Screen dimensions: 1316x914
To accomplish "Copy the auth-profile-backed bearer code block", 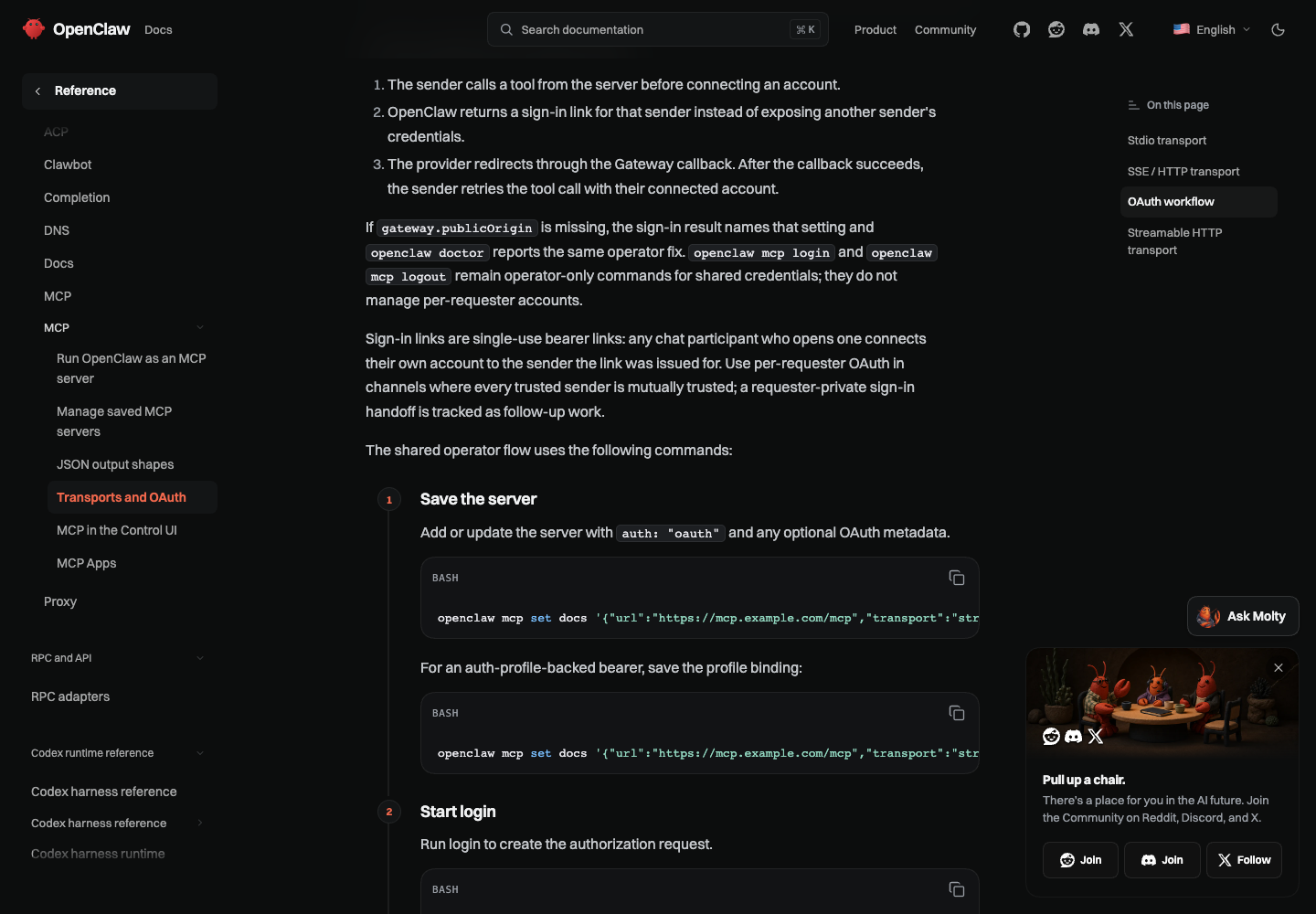I will [x=957, y=713].
